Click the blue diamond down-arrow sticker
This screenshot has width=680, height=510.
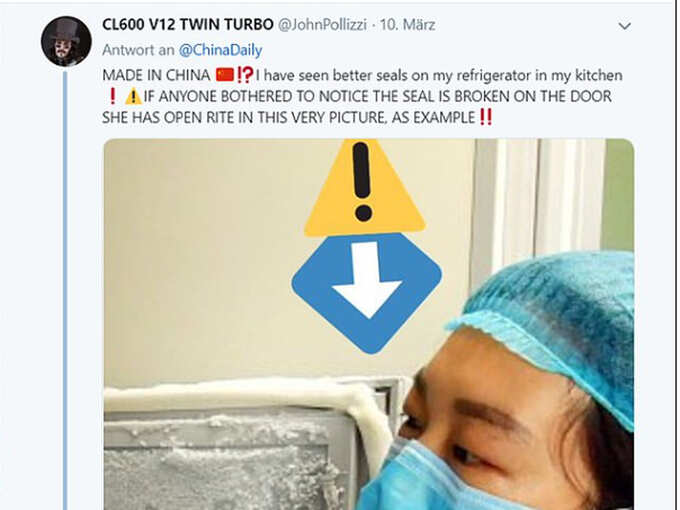(x=366, y=293)
